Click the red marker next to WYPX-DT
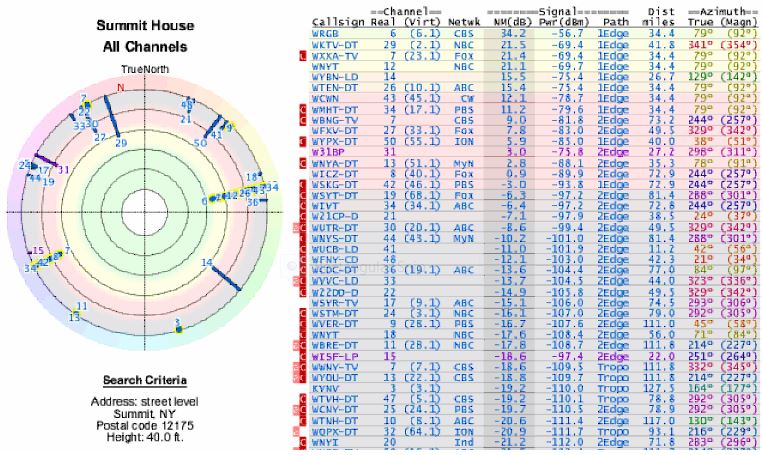The image size is (762, 455). click(x=304, y=140)
